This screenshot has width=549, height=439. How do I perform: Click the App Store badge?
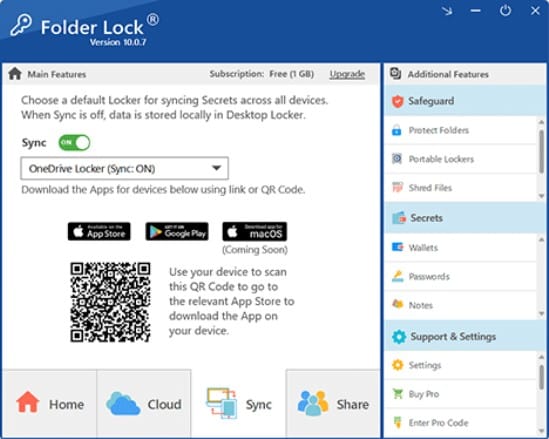point(99,231)
